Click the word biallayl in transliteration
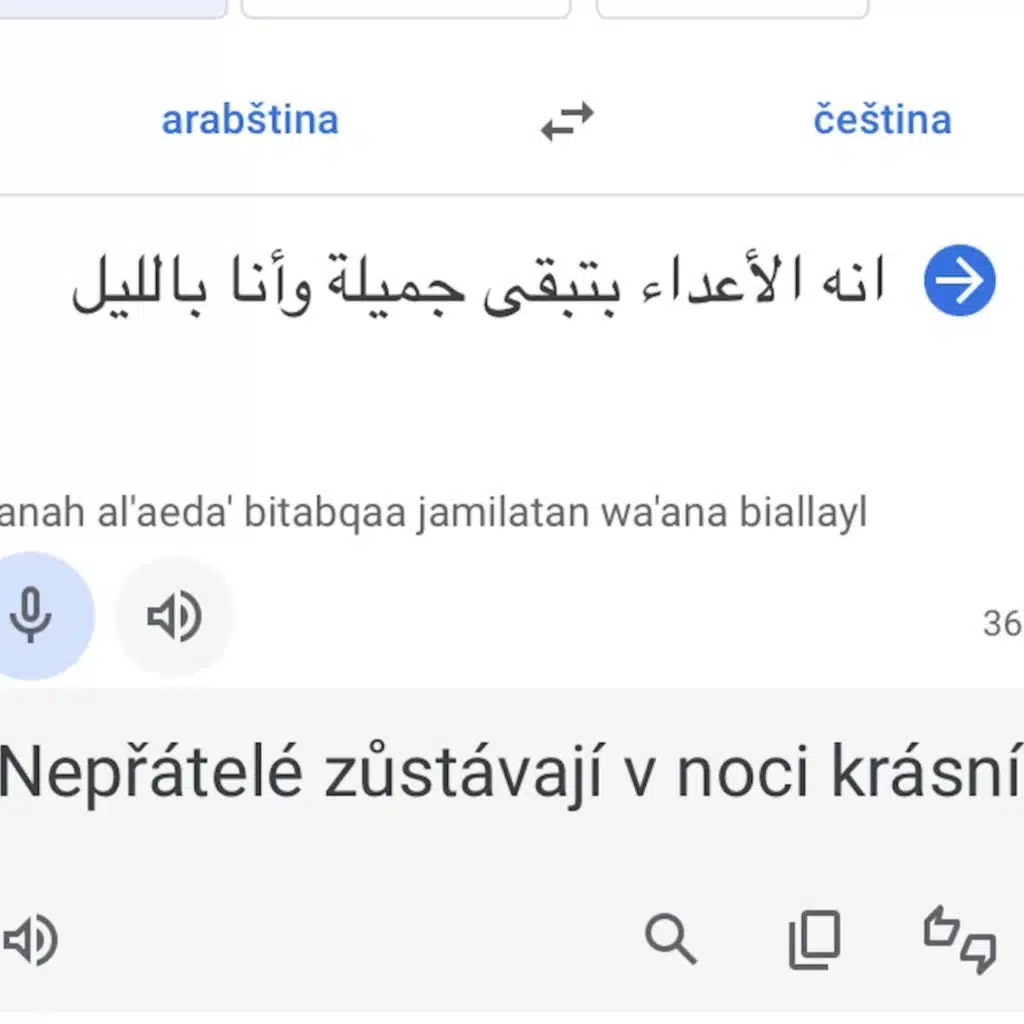The width and height of the screenshot is (1024, 1024). [x=803, y=511]
